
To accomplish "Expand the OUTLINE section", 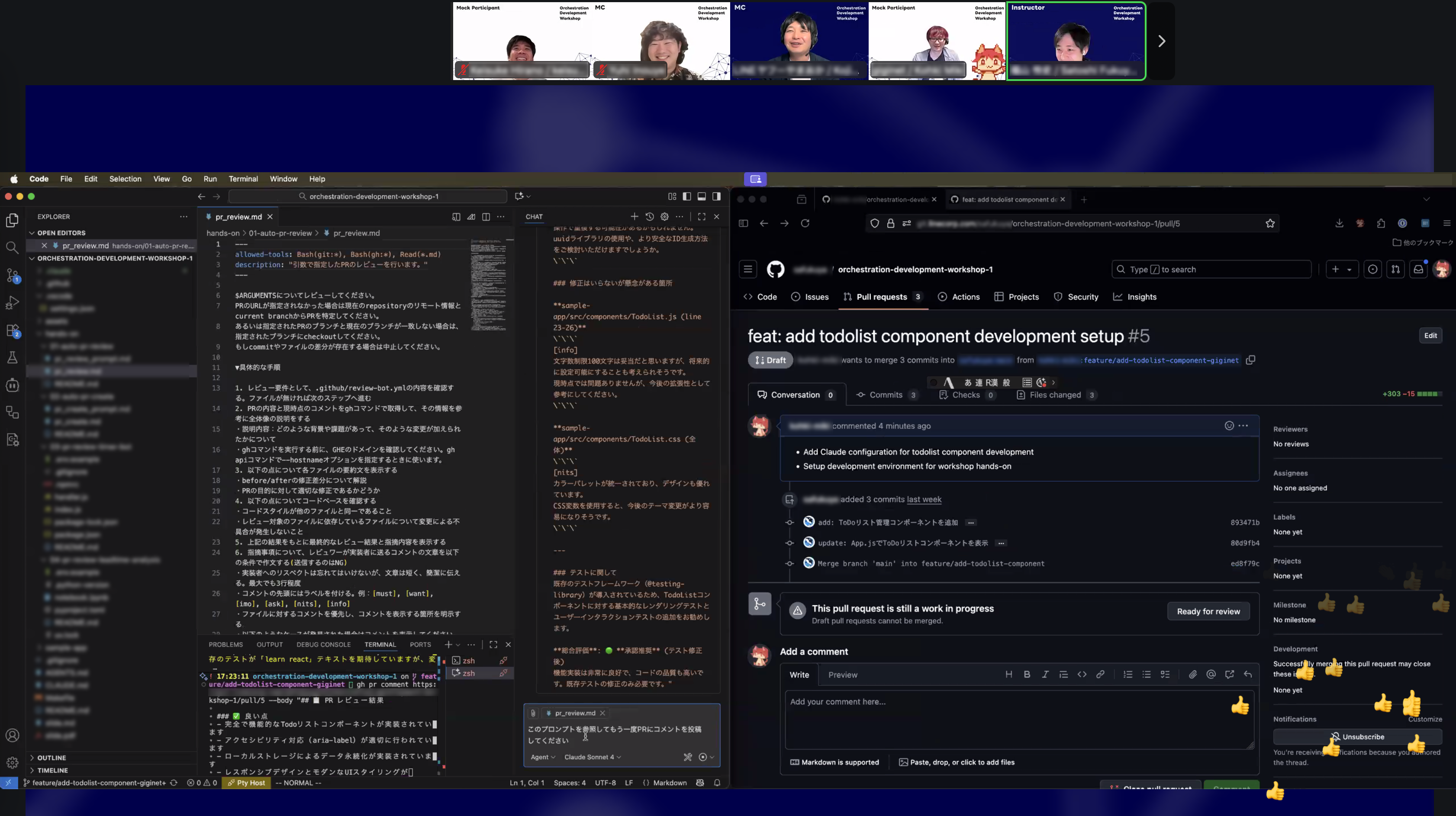I will (52, 758).
